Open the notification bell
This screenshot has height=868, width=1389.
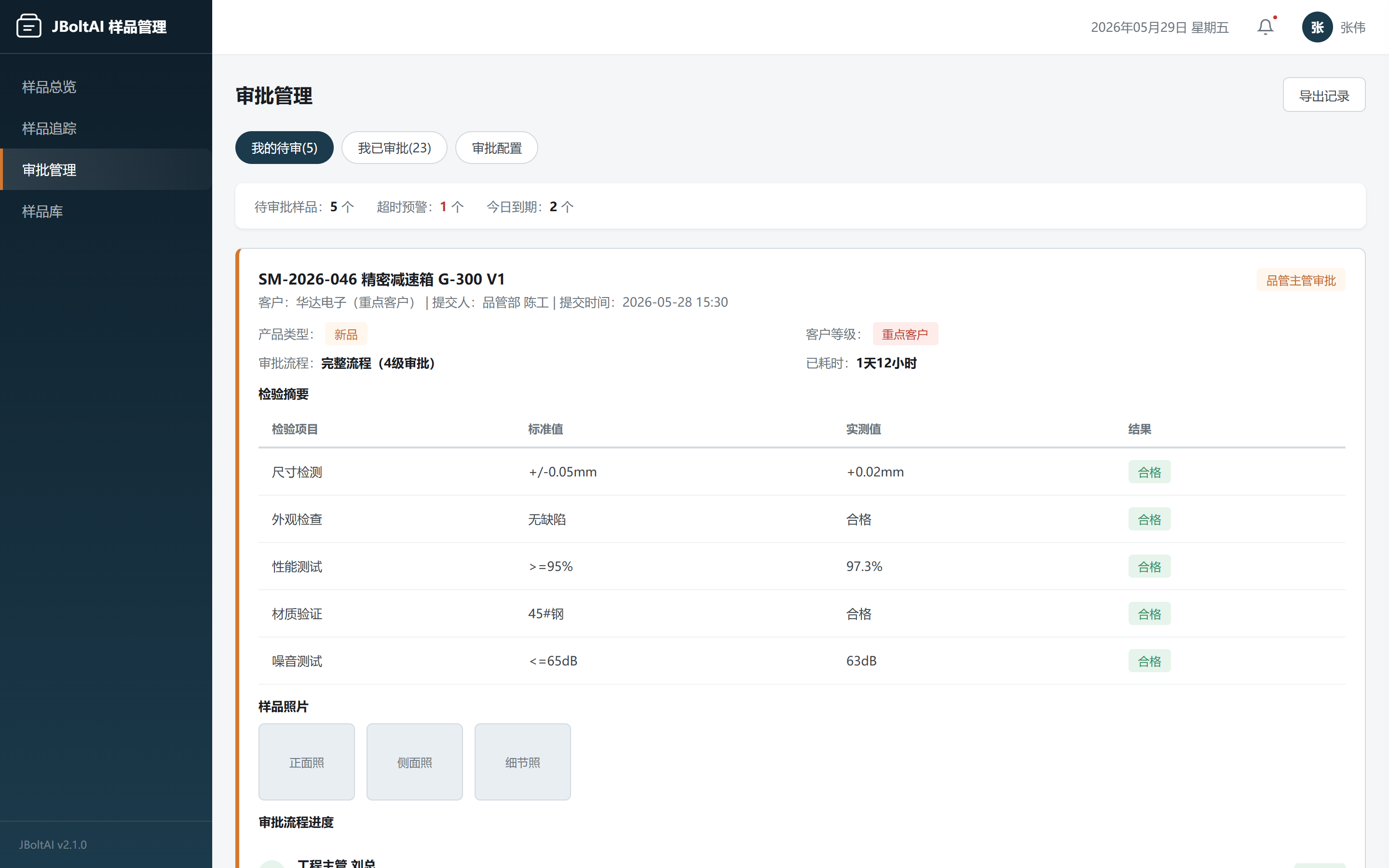(x=1266, y=27)
